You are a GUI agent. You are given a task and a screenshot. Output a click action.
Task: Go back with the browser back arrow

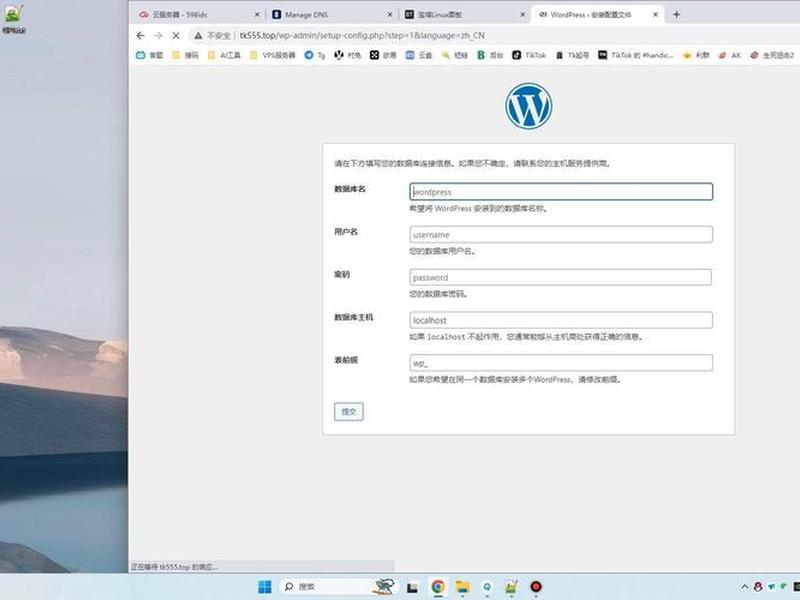click(141, 36)
